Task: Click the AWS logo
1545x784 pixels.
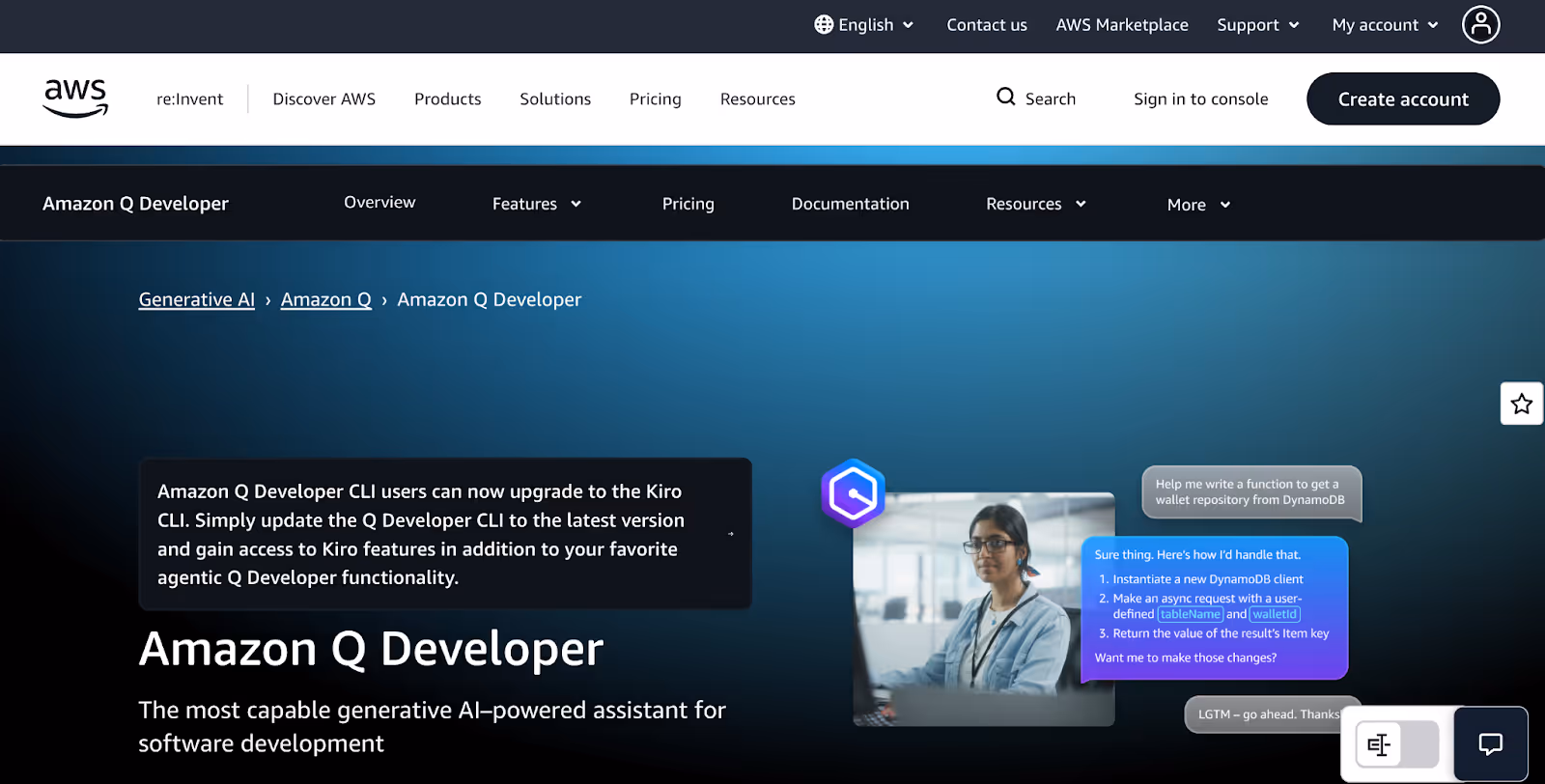Action: [x=75, y=98]
